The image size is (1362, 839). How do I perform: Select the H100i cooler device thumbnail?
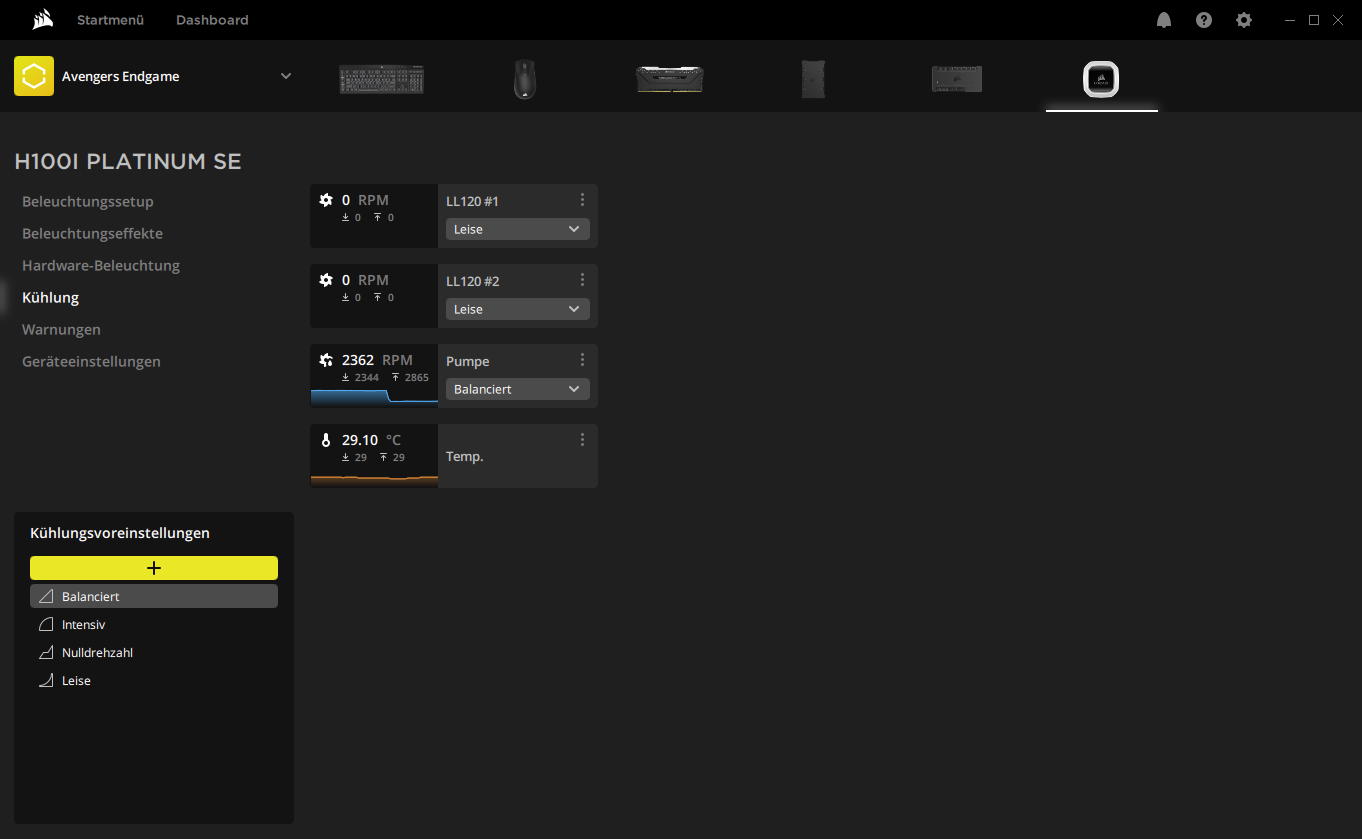pyautogui.click(x=1101, y=79)
